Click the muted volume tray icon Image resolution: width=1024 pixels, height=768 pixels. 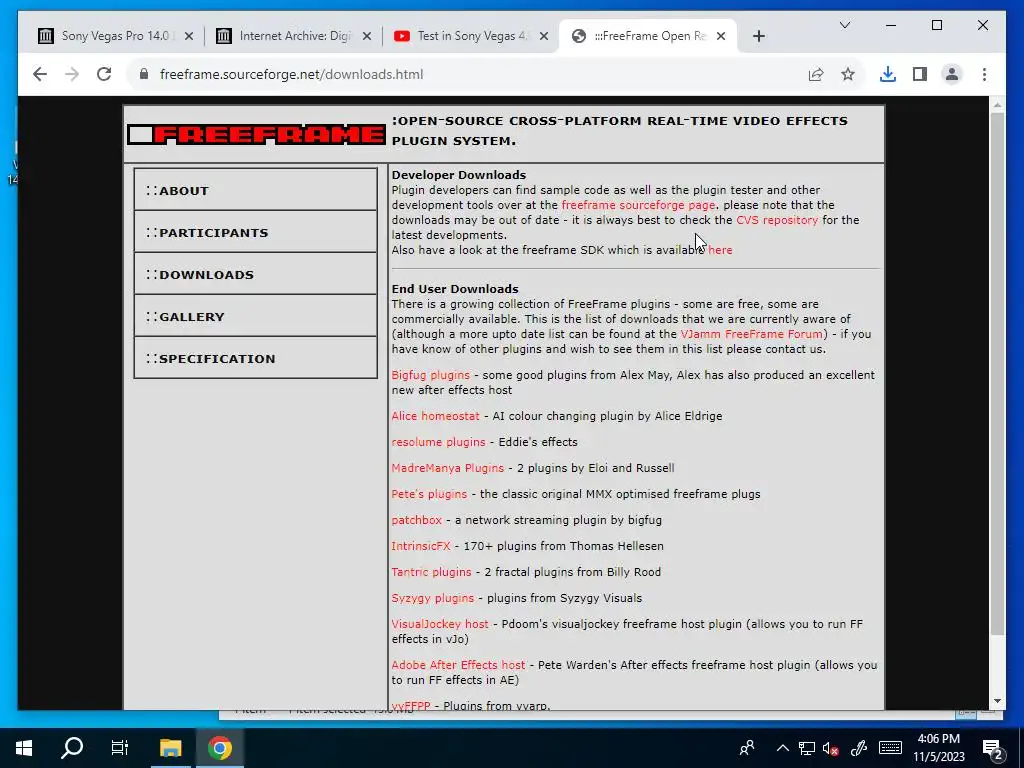(x=831, y=748)
